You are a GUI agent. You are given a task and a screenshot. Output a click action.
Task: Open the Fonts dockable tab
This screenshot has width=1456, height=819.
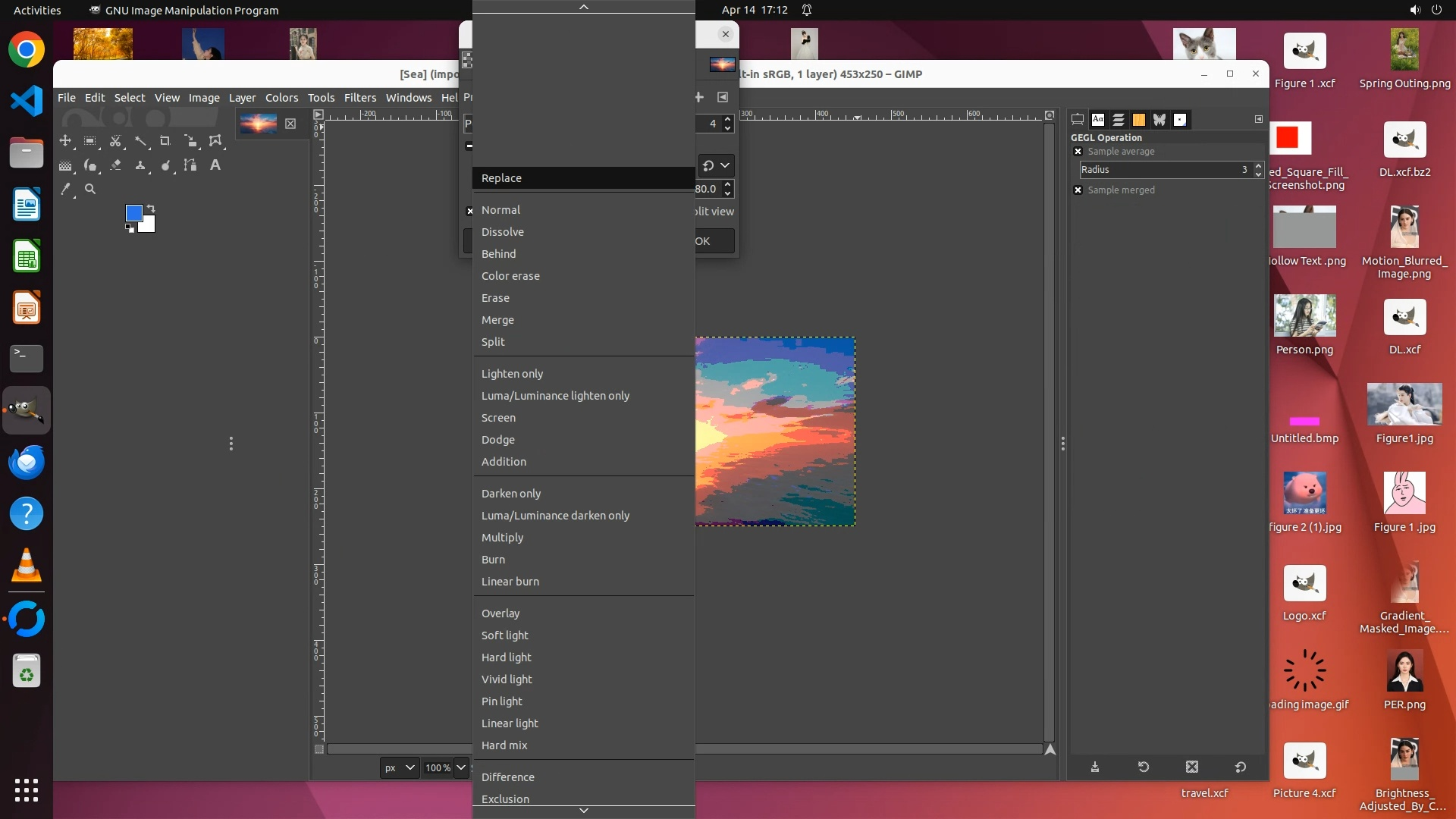click(1098, 120)
